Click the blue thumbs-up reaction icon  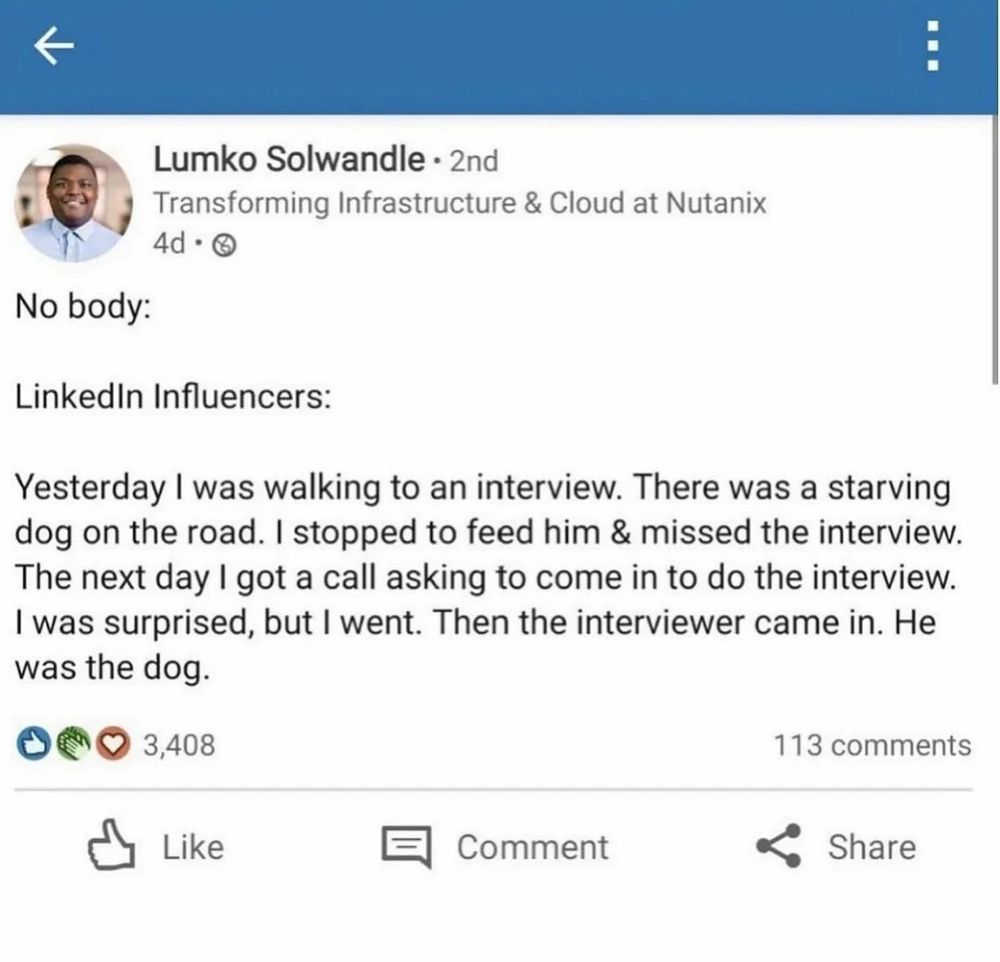(x=33, y=743)
